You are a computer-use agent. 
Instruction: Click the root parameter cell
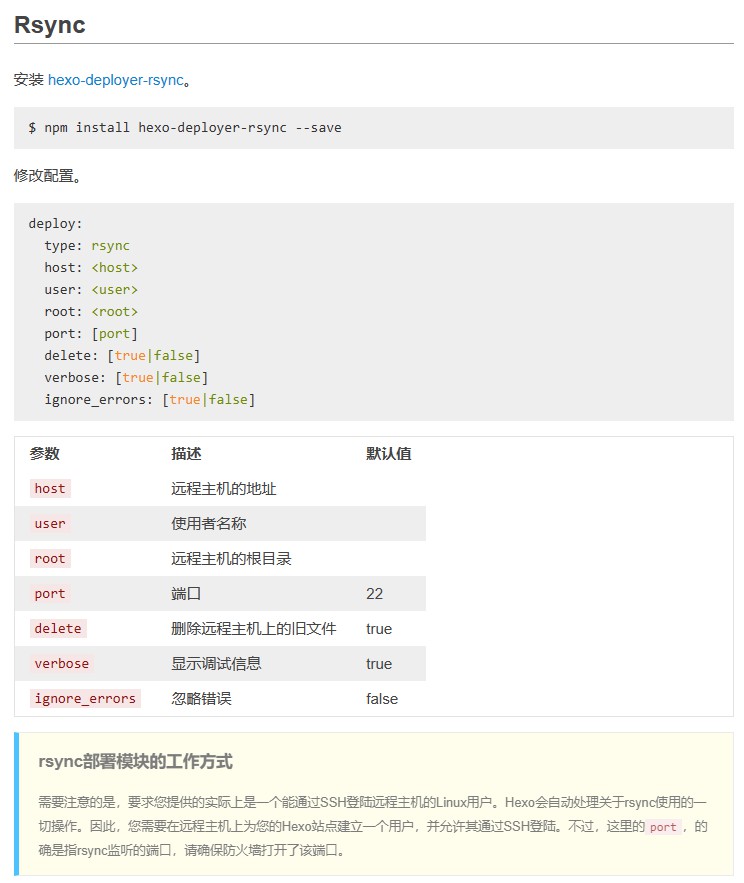click(50, 558)
